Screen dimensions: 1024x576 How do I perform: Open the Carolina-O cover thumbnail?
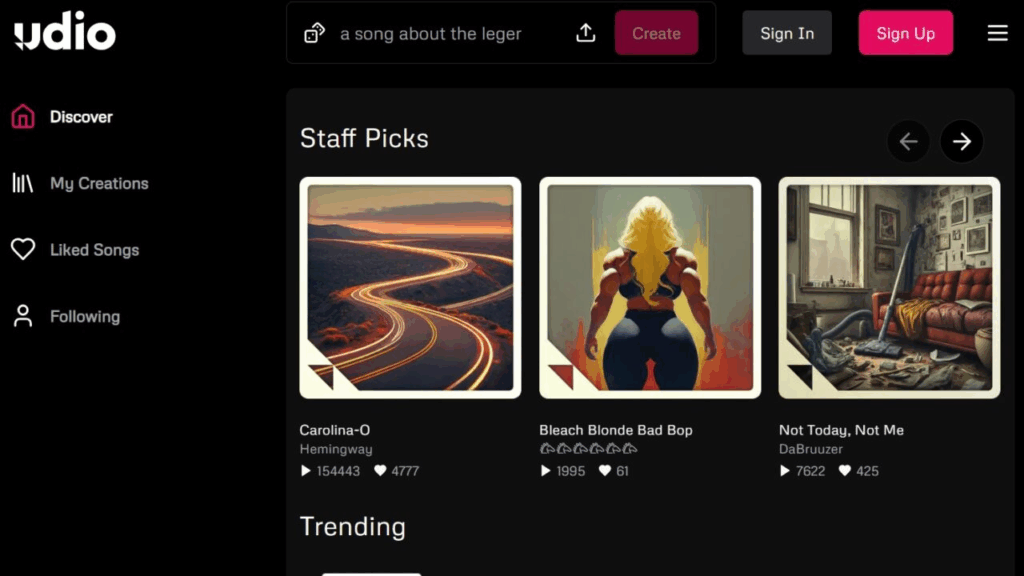[x=410, y=288]
